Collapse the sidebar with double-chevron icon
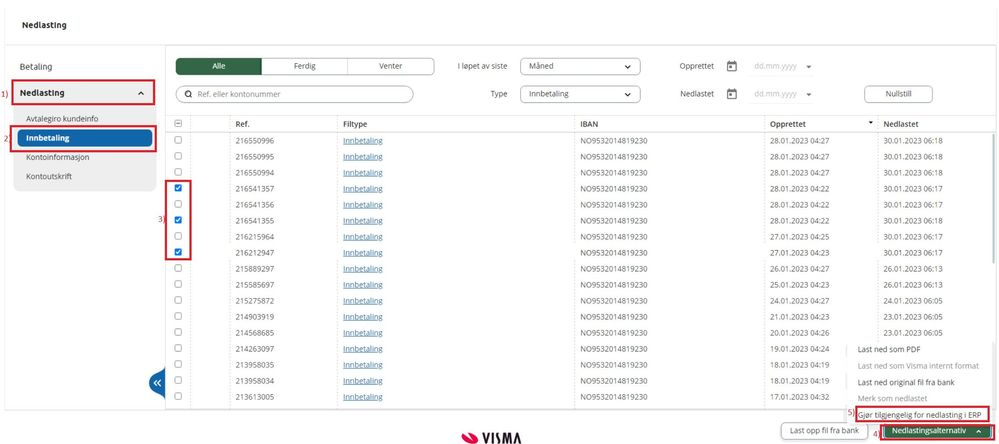Image resolution: width=999 pixels, height=444 pixels. pos(157,383)
